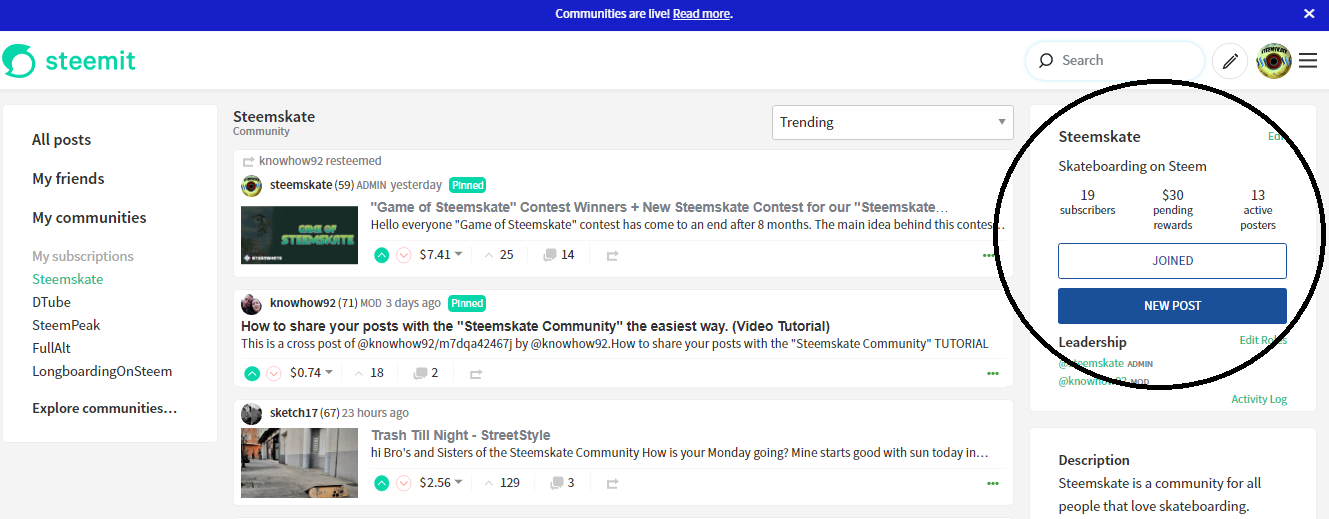Open the Read more link in banner
This screenshot has width=1329, height=519.
[x=701, y=14]
